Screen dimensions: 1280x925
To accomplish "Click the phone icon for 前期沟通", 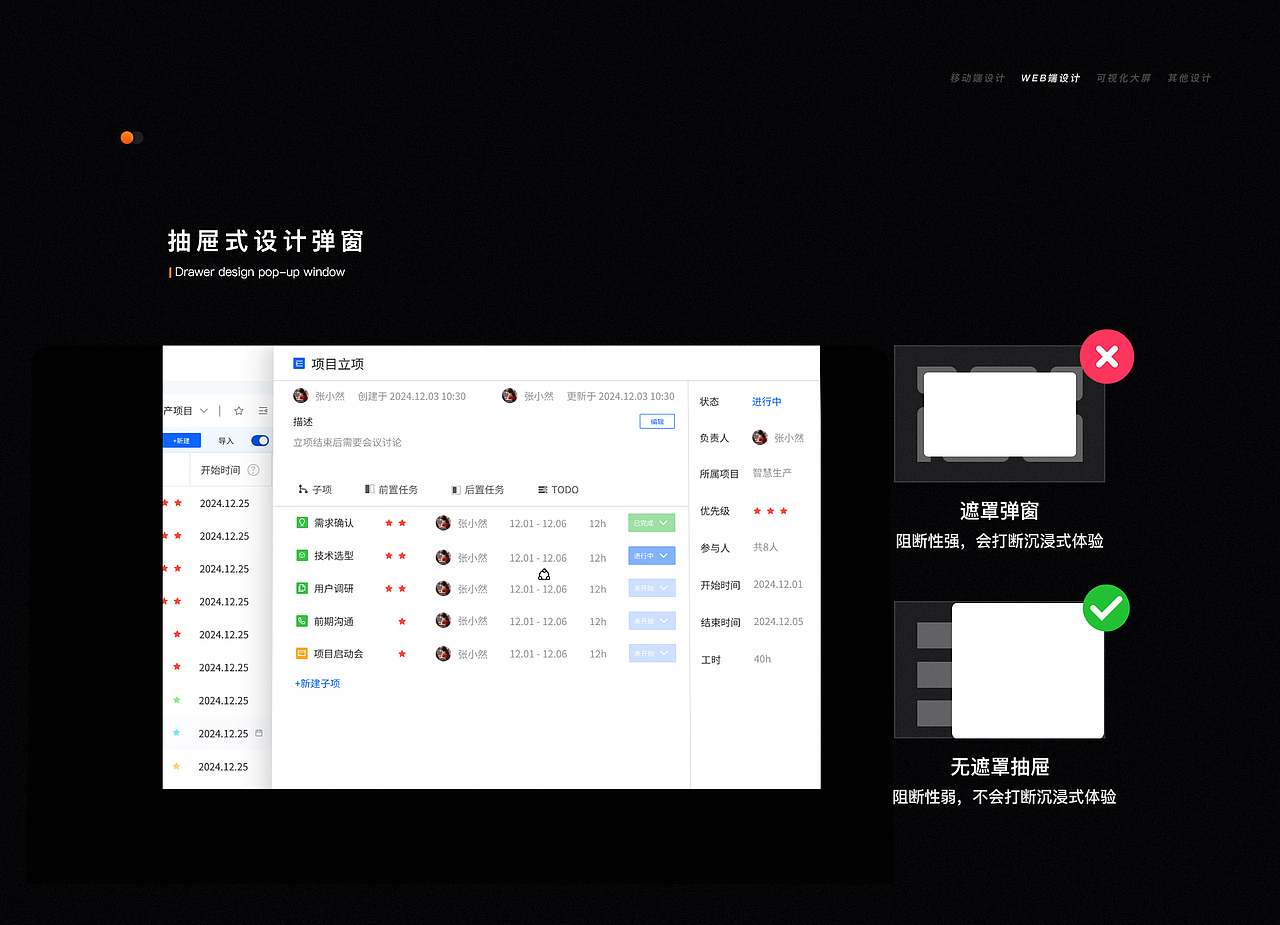I will [x=302, y=621].
